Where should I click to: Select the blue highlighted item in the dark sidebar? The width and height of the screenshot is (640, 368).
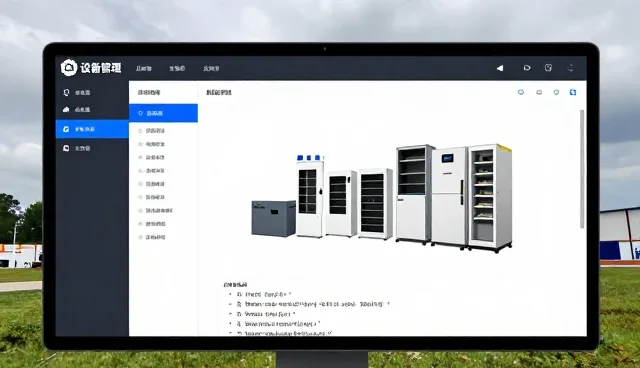click(x=92, y=129)
